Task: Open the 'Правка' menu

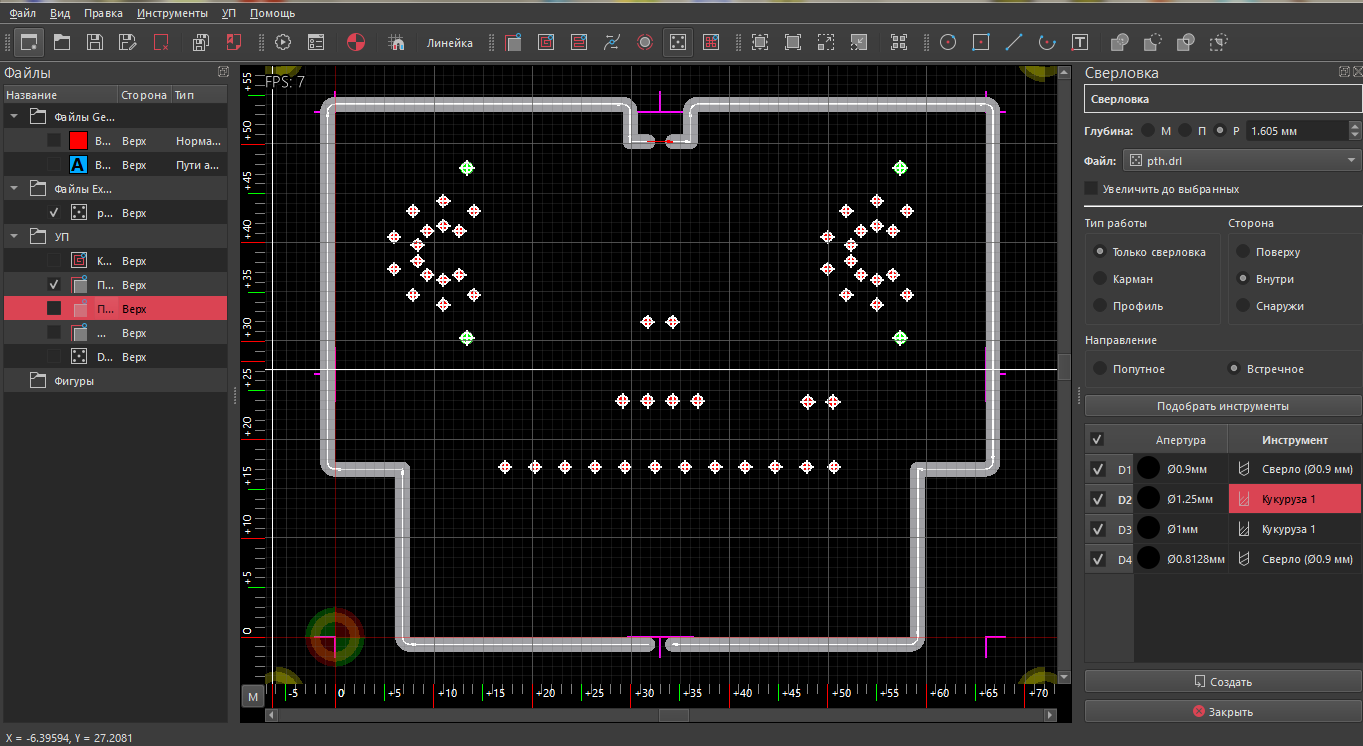Action: tap(104, 13)
